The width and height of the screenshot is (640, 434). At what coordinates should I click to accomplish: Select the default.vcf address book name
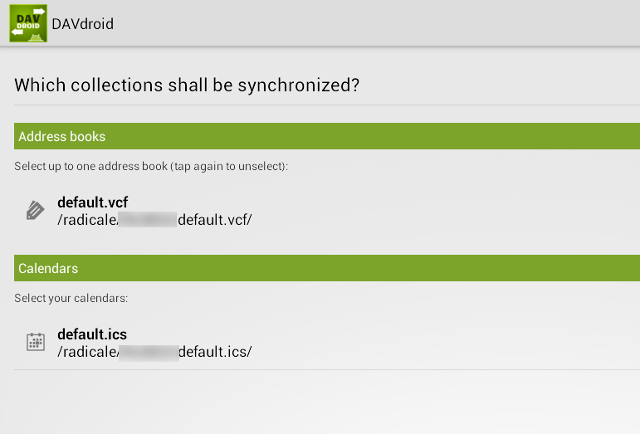tap(93, 202)
